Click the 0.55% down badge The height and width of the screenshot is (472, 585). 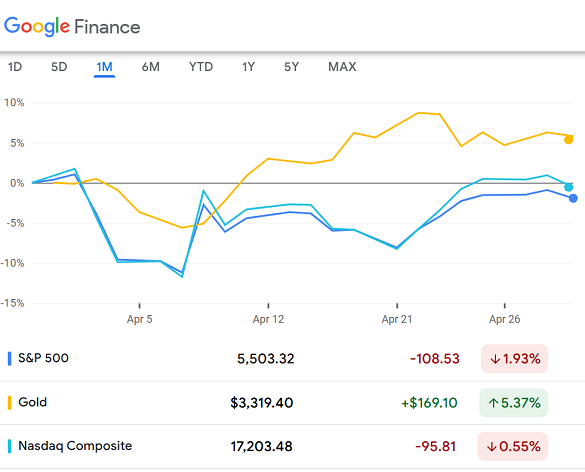click(513, 446)
